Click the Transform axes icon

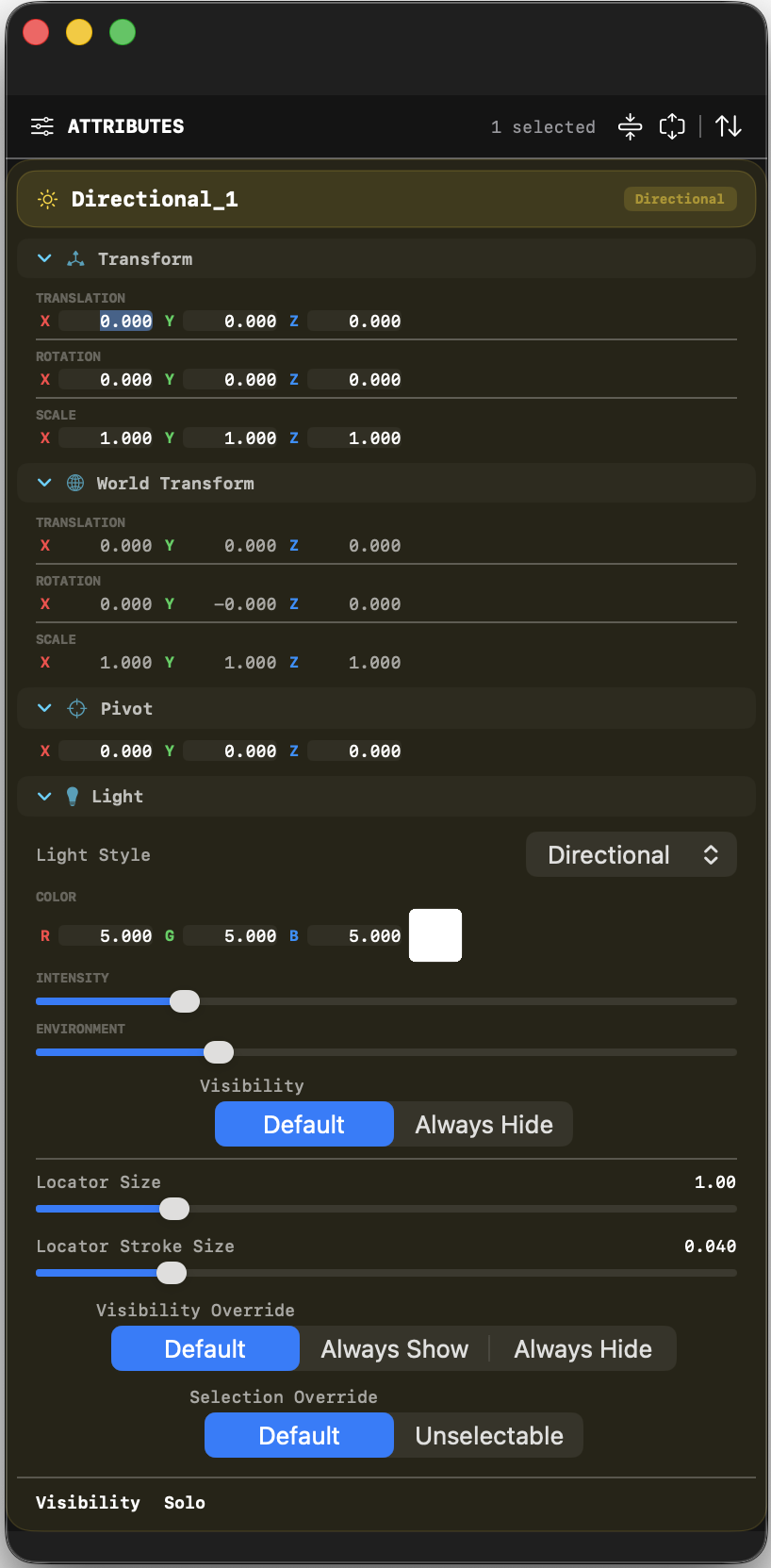pos(76,258)
